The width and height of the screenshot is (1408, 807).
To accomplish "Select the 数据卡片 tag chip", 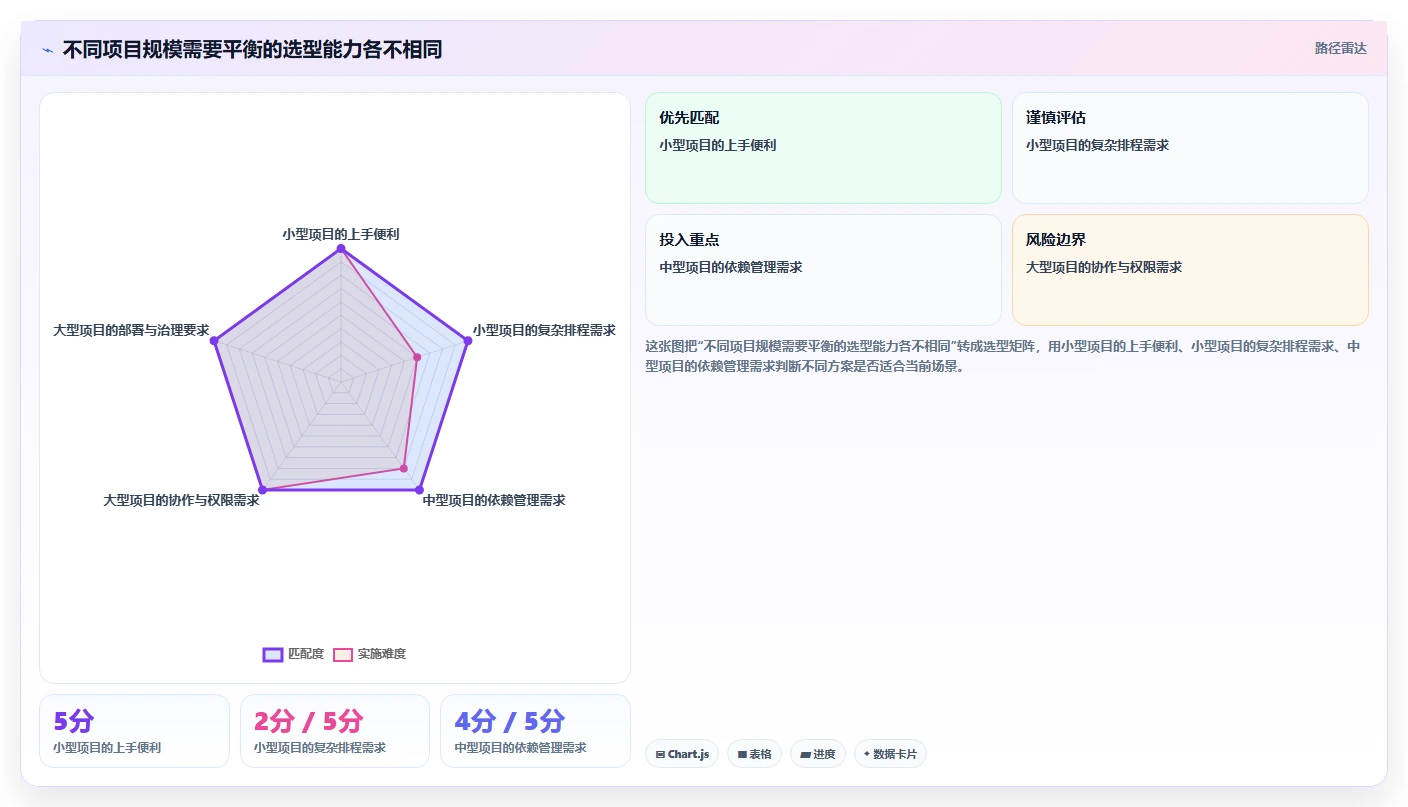I will (x=890, y=754).
